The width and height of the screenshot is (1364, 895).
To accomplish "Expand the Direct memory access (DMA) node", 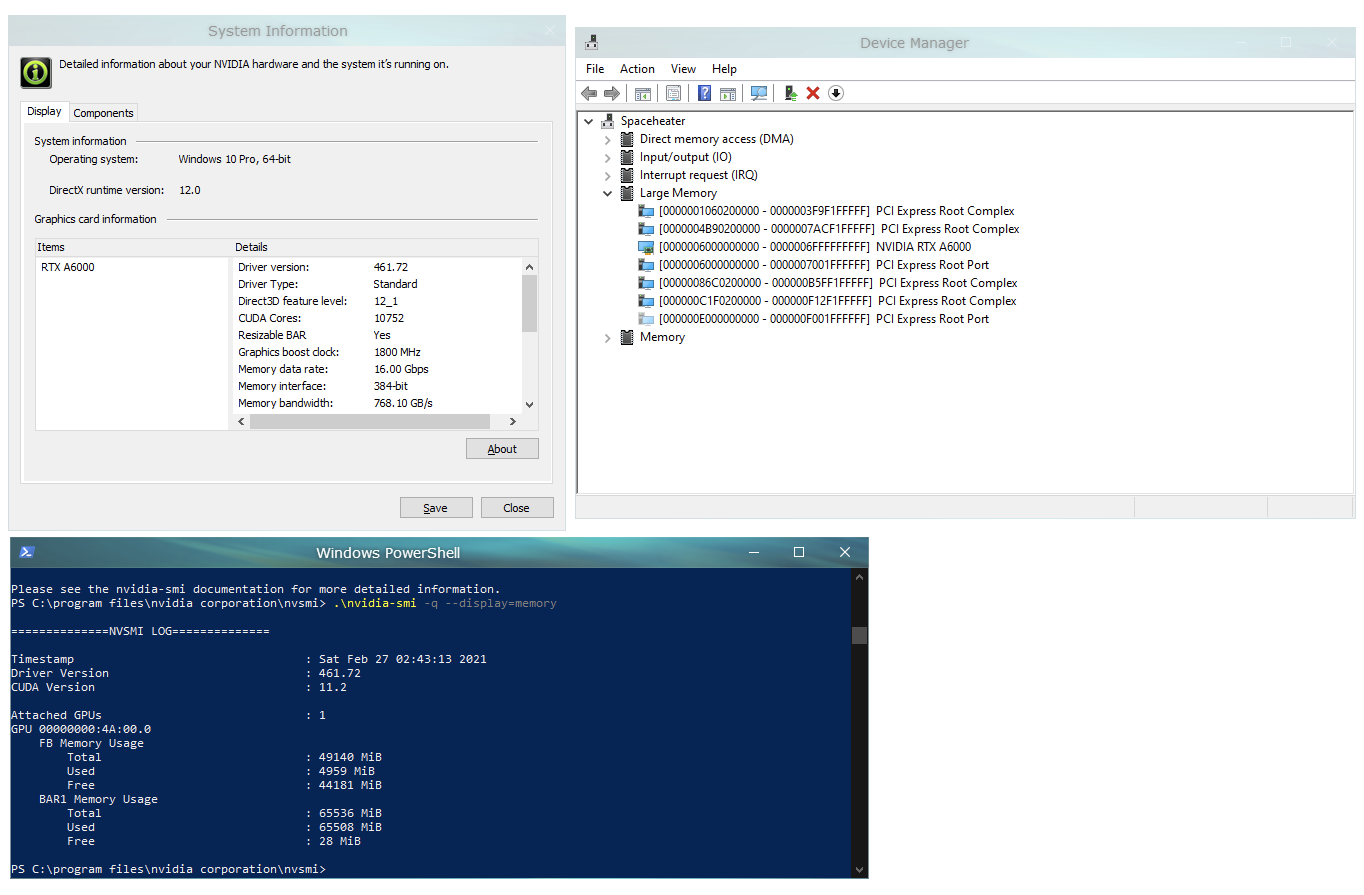I will click(x=607, y=140).
